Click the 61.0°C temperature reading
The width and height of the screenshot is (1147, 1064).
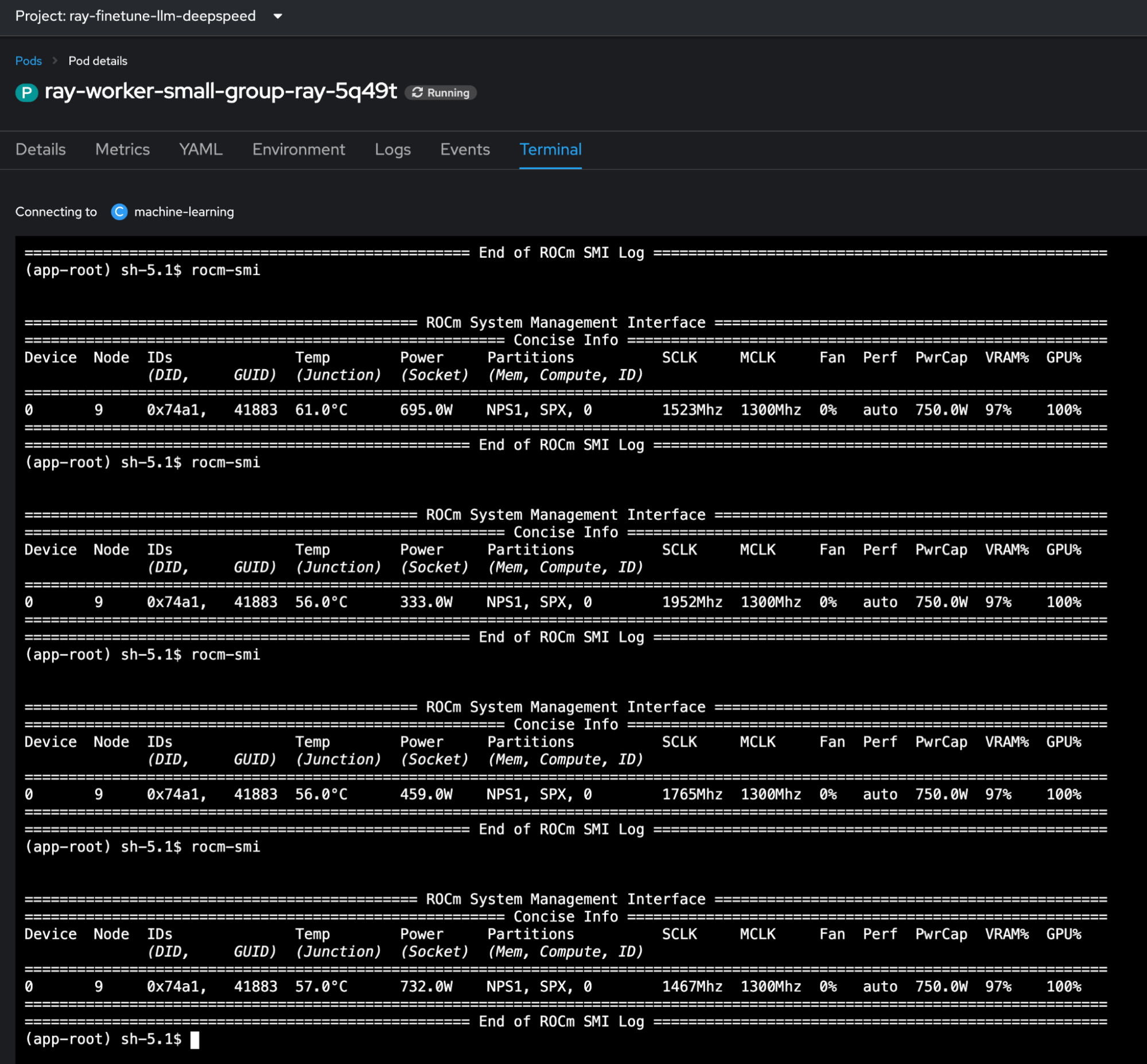(321, 410)
